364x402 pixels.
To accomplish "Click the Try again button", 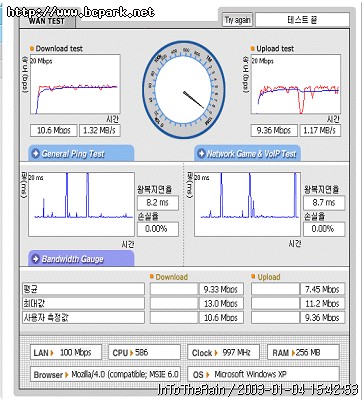I will (237, 20).
